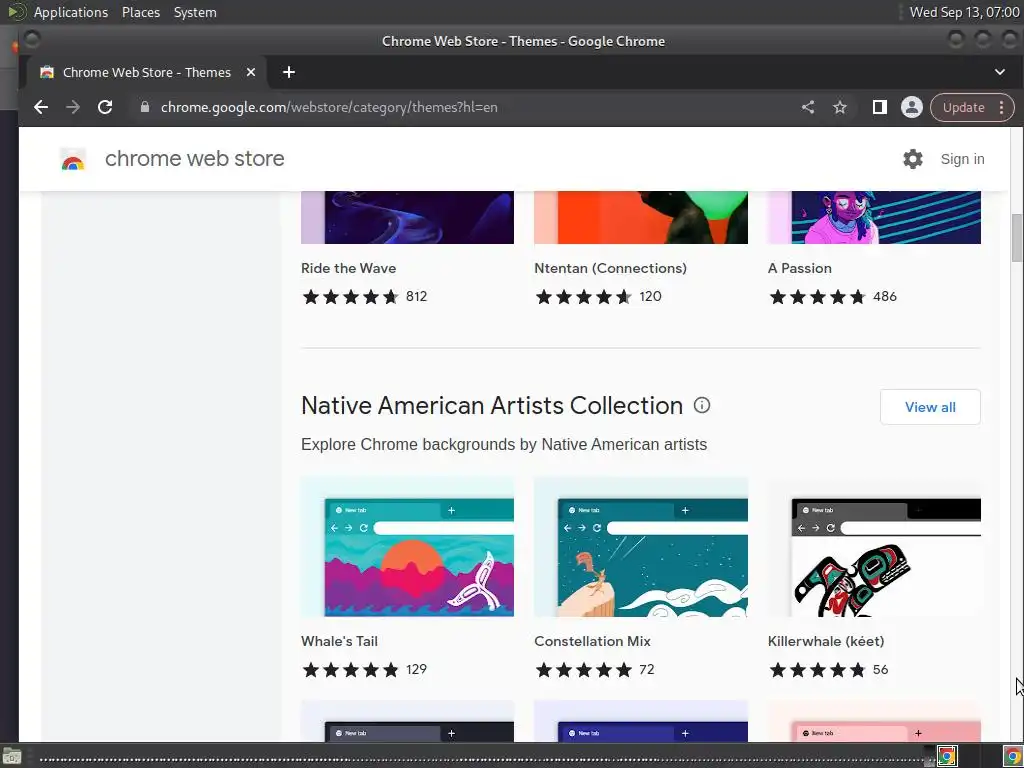Sign in to the web store
This screenshot has height=768, width=1024.
[962, 159]
